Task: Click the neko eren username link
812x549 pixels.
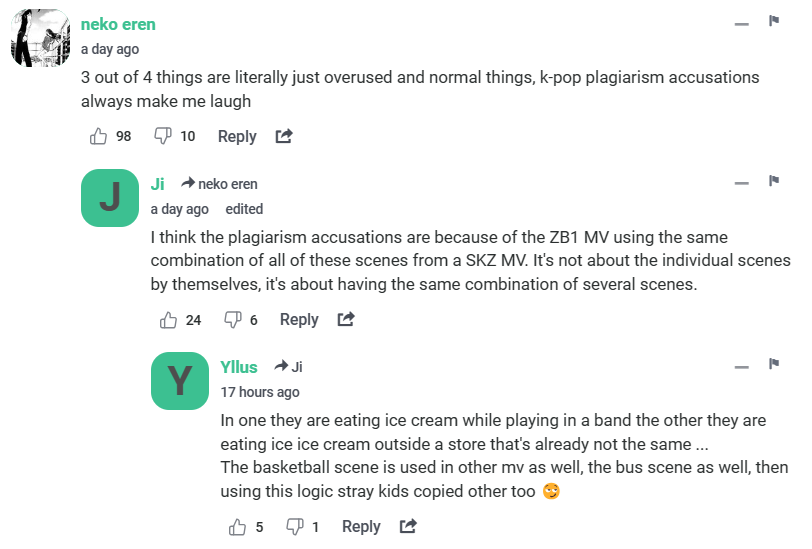Action: (x=118, y=24)
